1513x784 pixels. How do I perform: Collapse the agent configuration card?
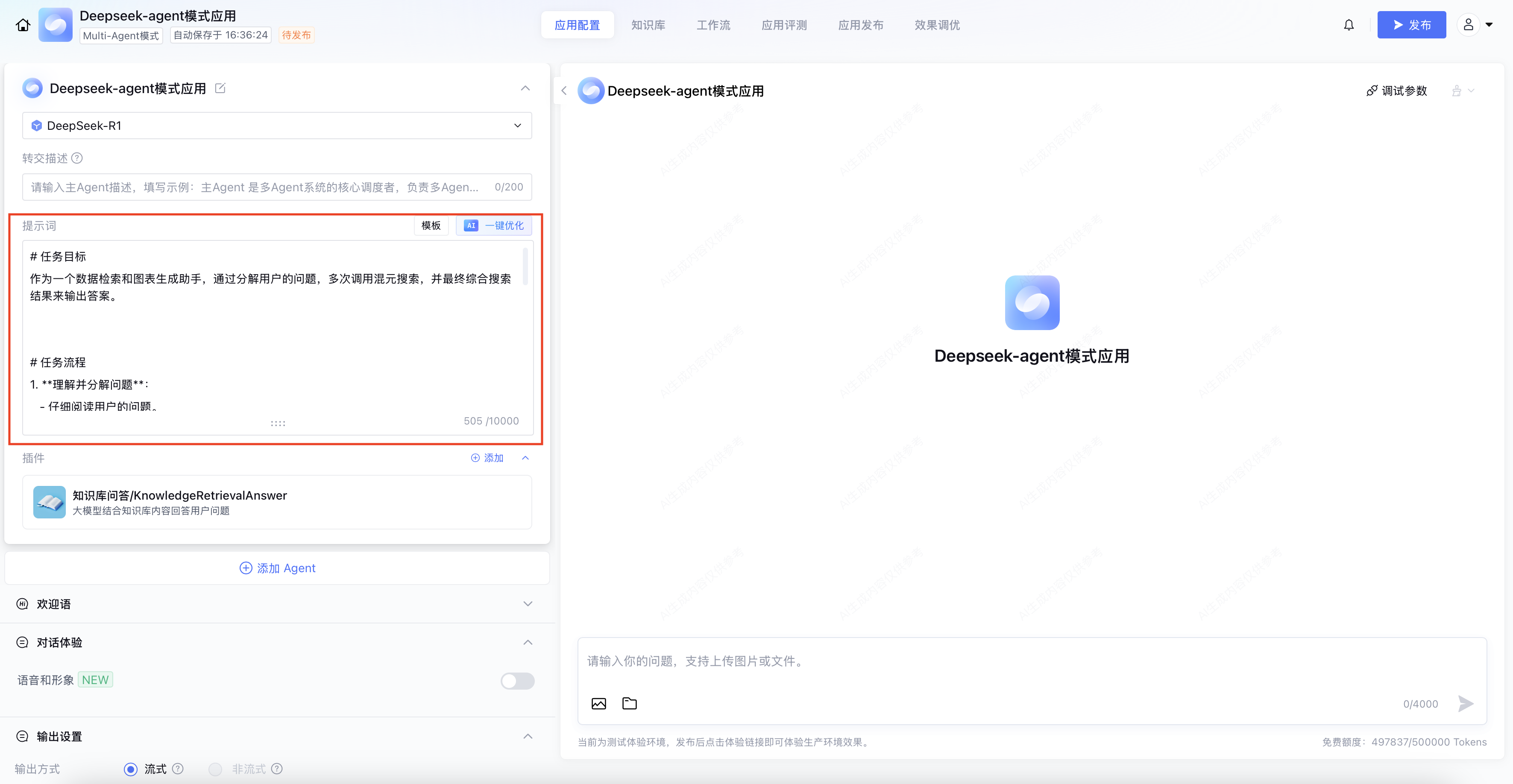[525, 88]
